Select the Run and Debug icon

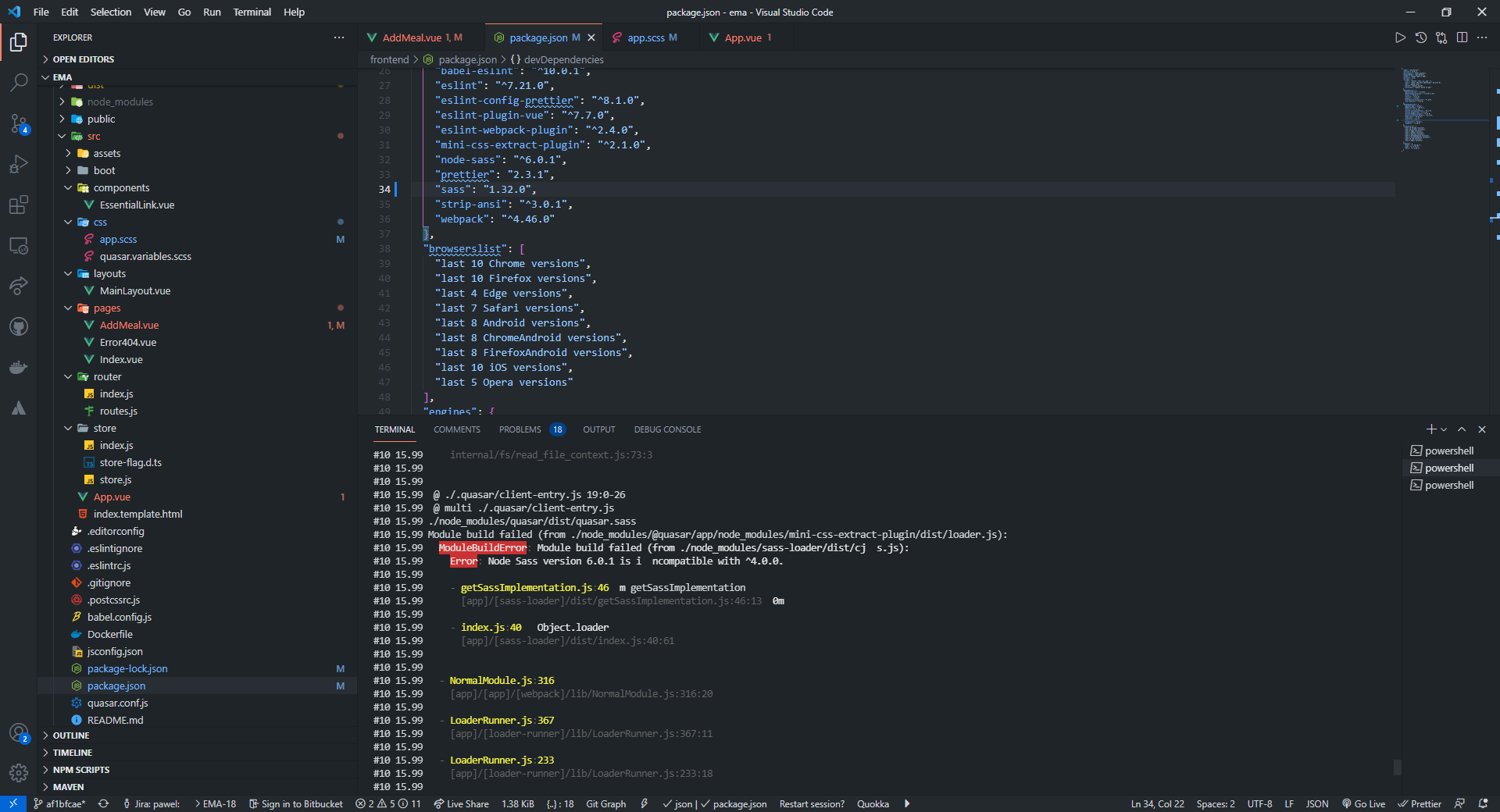(19, 164)
